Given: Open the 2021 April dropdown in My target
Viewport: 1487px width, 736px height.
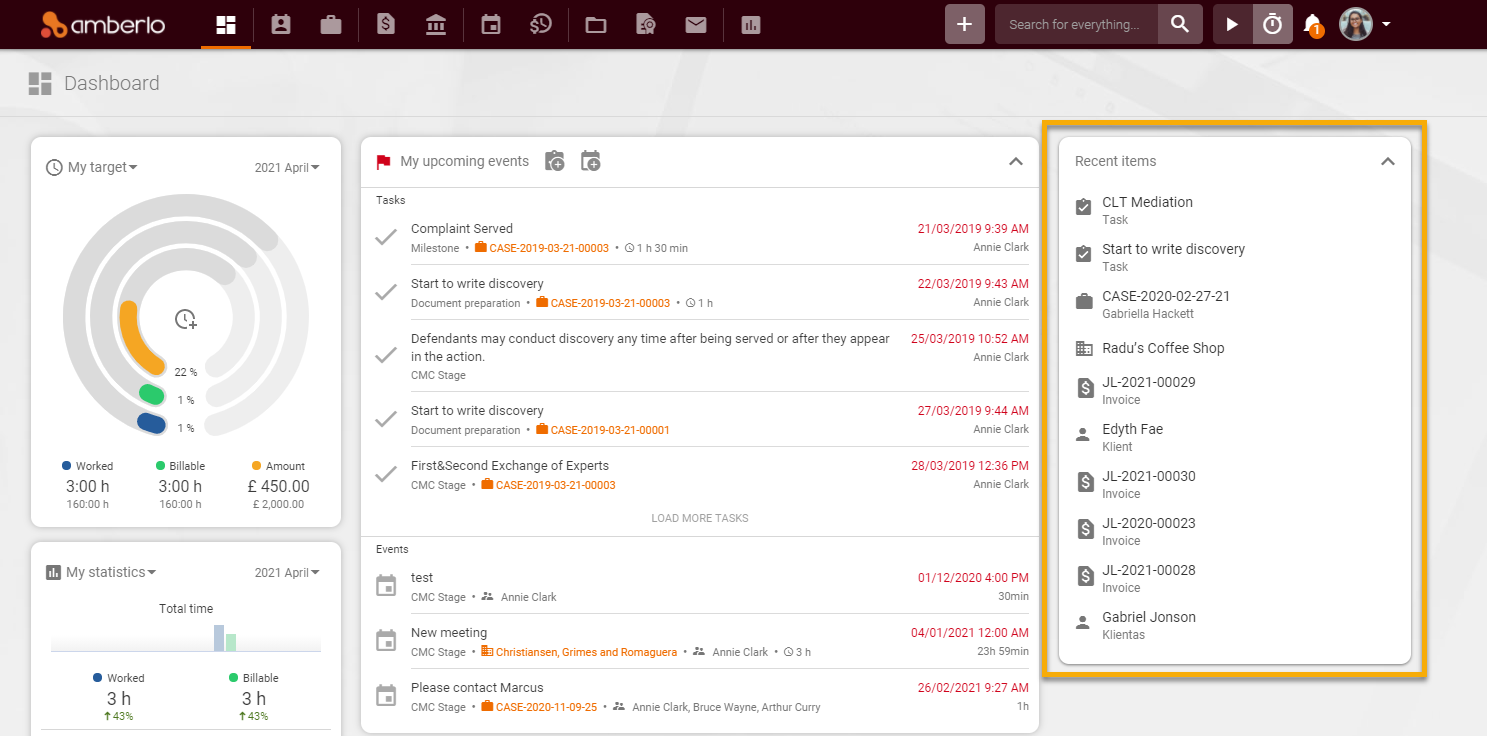Looking at the screenshot, I should click(x=287, y=168).
